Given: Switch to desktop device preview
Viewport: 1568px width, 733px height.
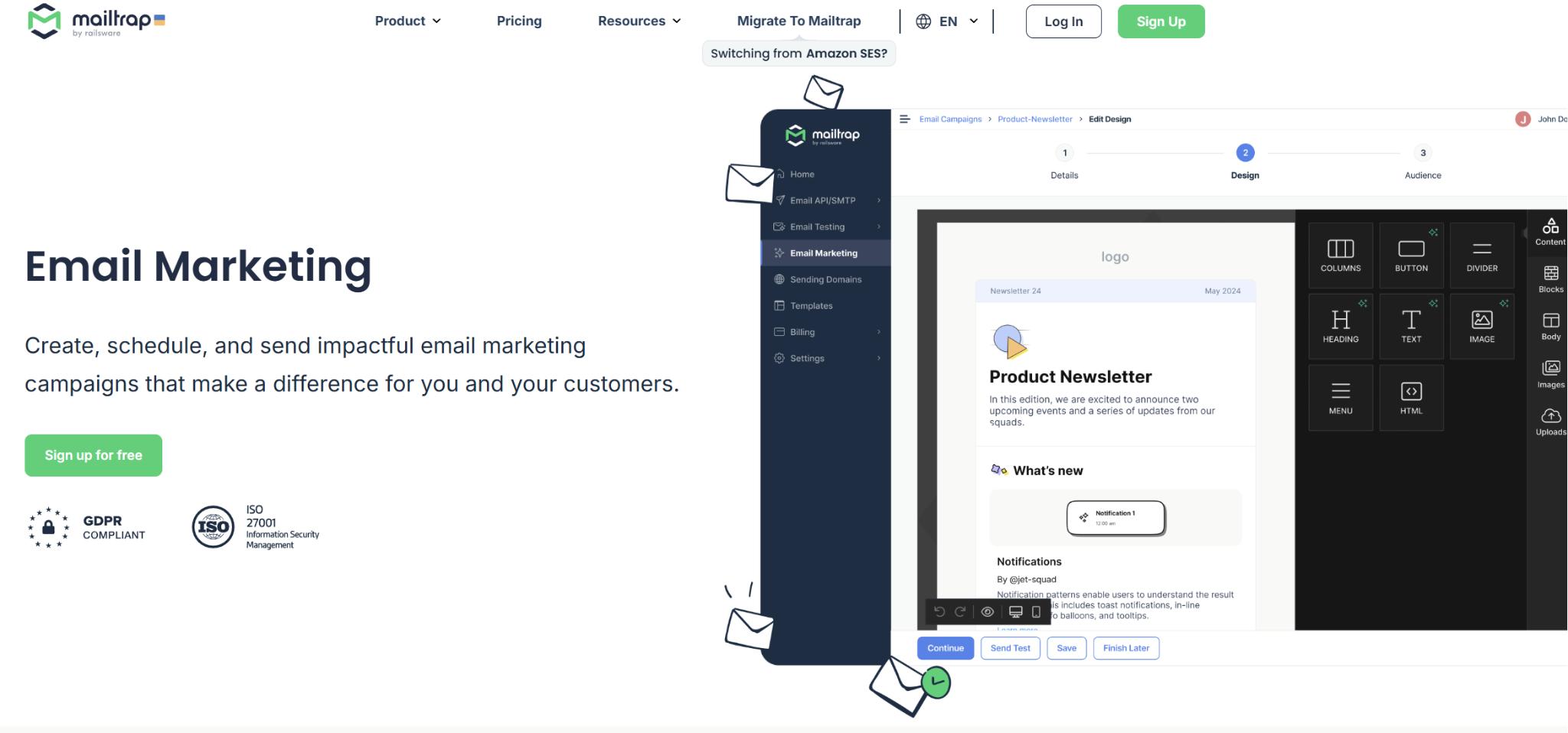Looking at the screenshot, I should click(1015, 611).
